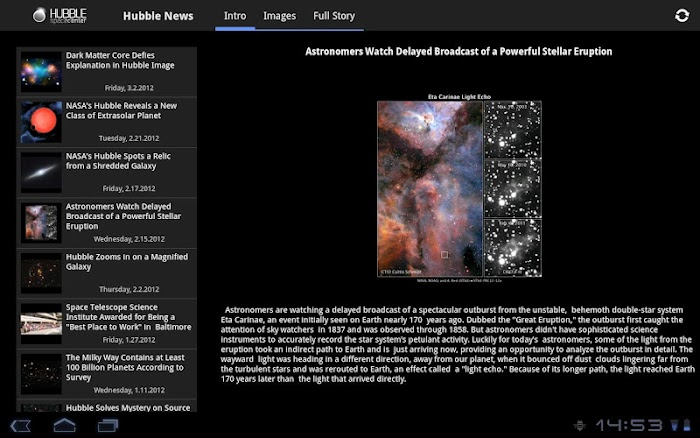
Task: Click the Eta Carinae Light Echo caption
Action: (x=459, y=96)
